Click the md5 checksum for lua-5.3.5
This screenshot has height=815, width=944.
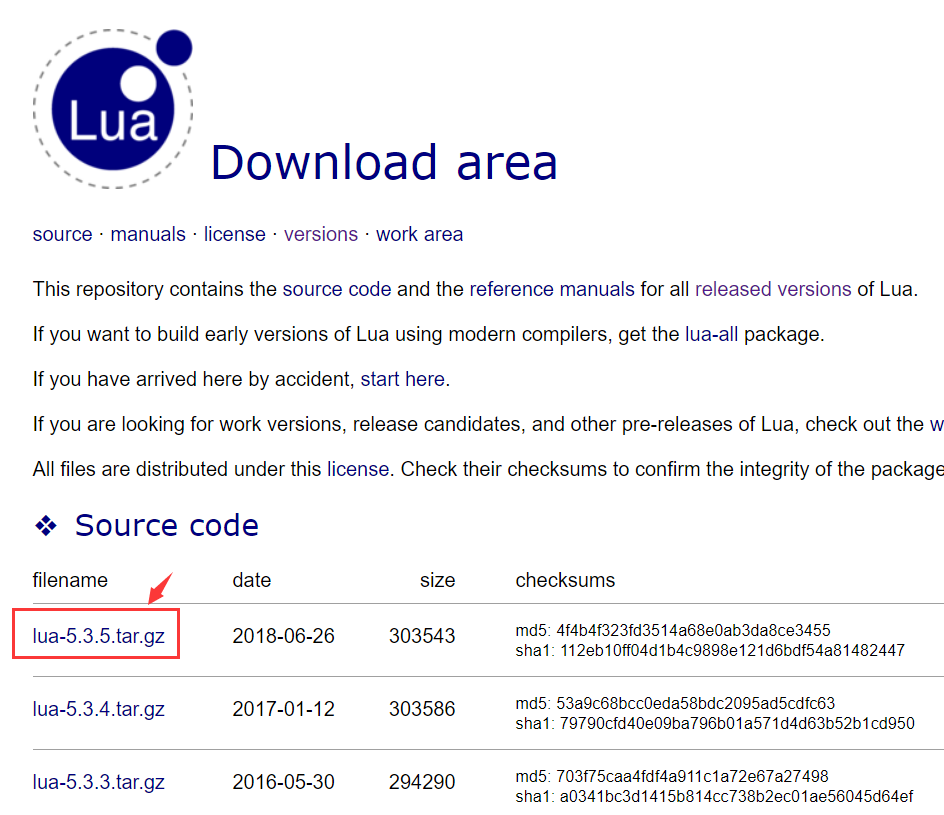(673, 630)
